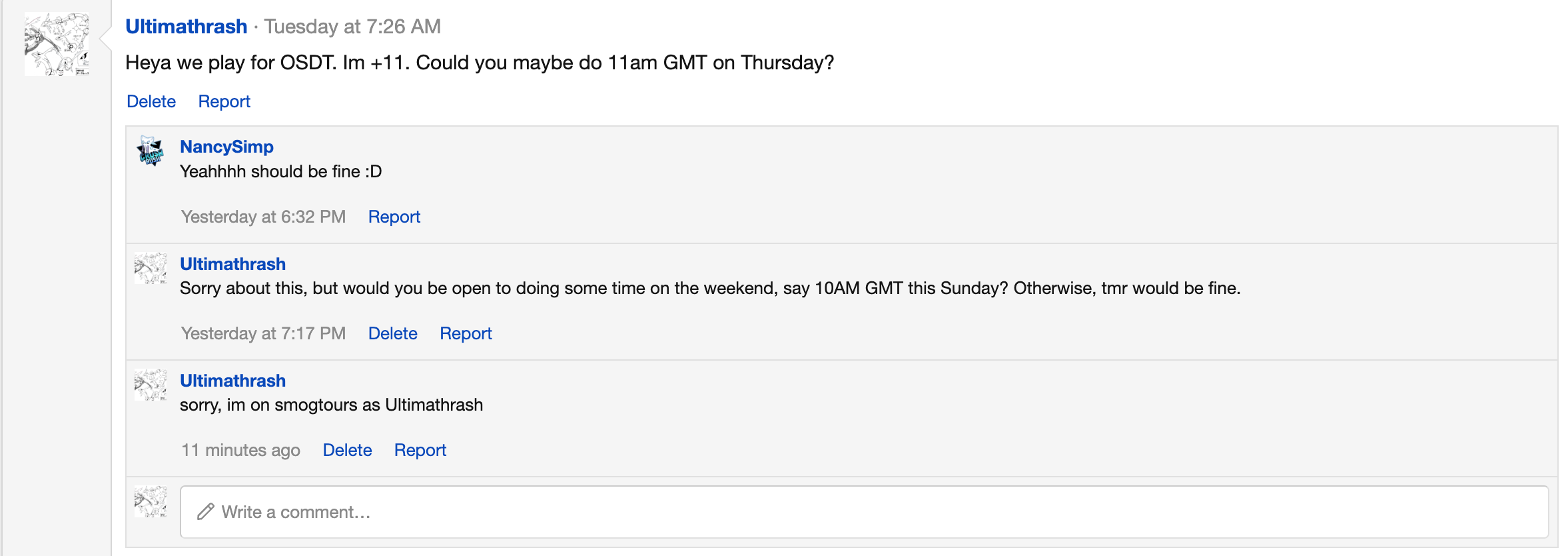Delete the comment posted Yesterday at 7:17 PM
This screenshot has height=556, width=1568.
tap(392, 333)
